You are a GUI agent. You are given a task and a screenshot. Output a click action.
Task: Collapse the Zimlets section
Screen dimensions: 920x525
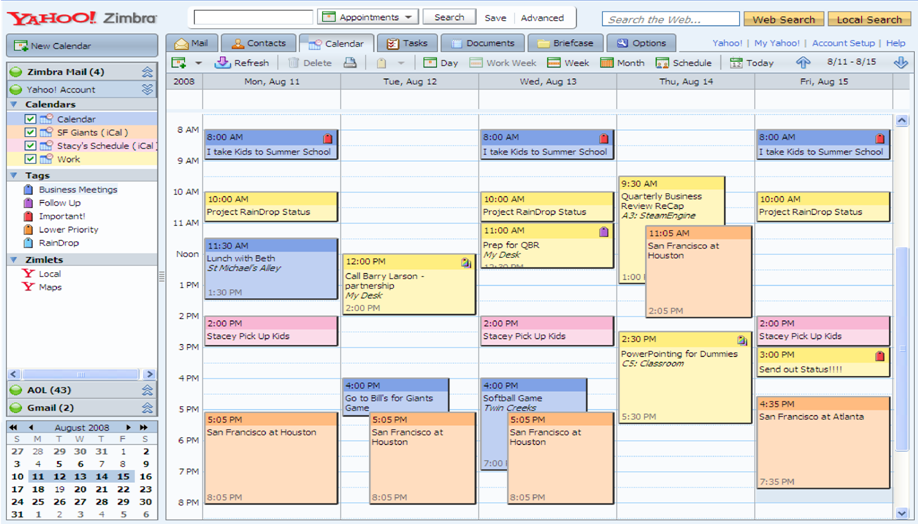click(14, 260)
